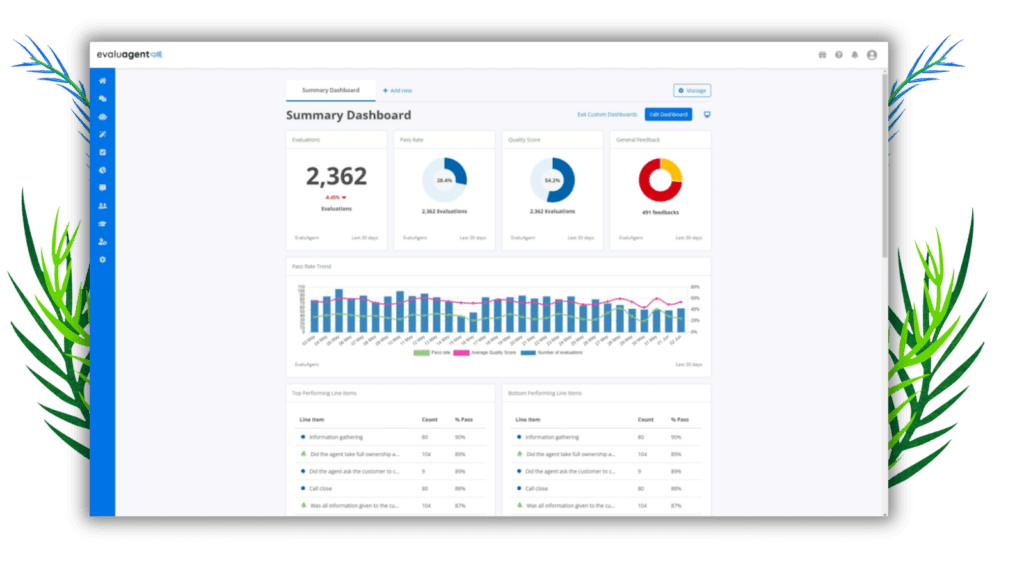Open the graduation cap learning sidebar icon
Image resolution: width=1024 pixels, height=576 pixels.
103,224
